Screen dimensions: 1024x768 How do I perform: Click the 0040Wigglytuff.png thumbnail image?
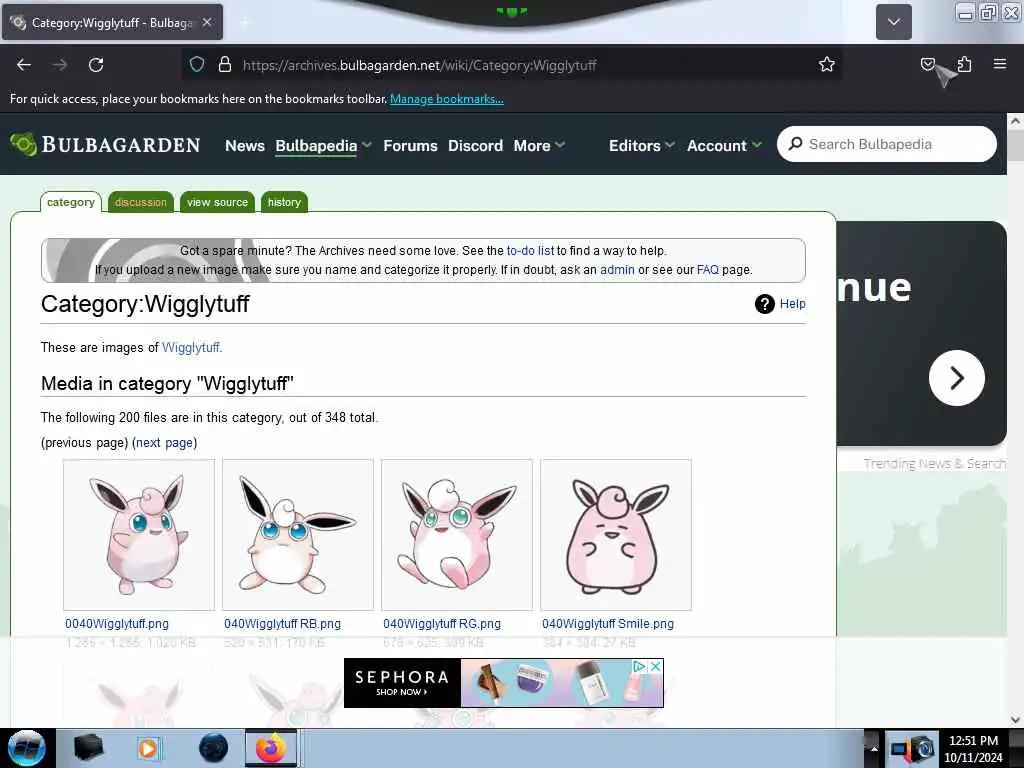[138, 535]
